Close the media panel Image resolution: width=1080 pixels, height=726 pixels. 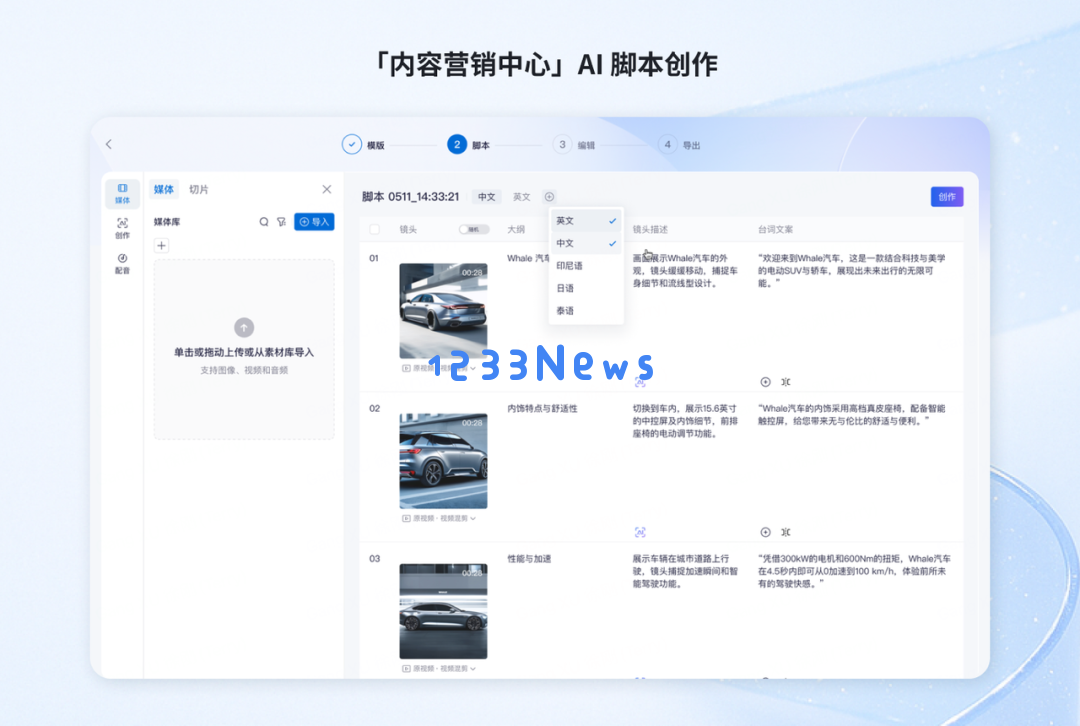coord(326,189)
